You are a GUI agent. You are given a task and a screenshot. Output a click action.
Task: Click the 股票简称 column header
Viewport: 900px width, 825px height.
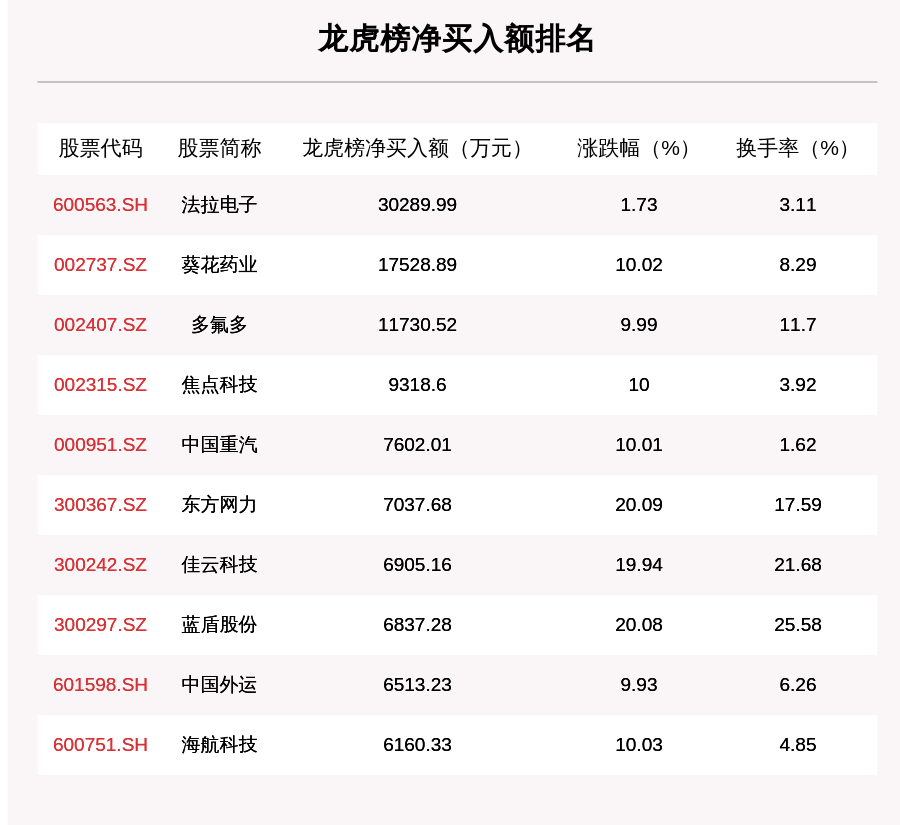tap(219, 148)
